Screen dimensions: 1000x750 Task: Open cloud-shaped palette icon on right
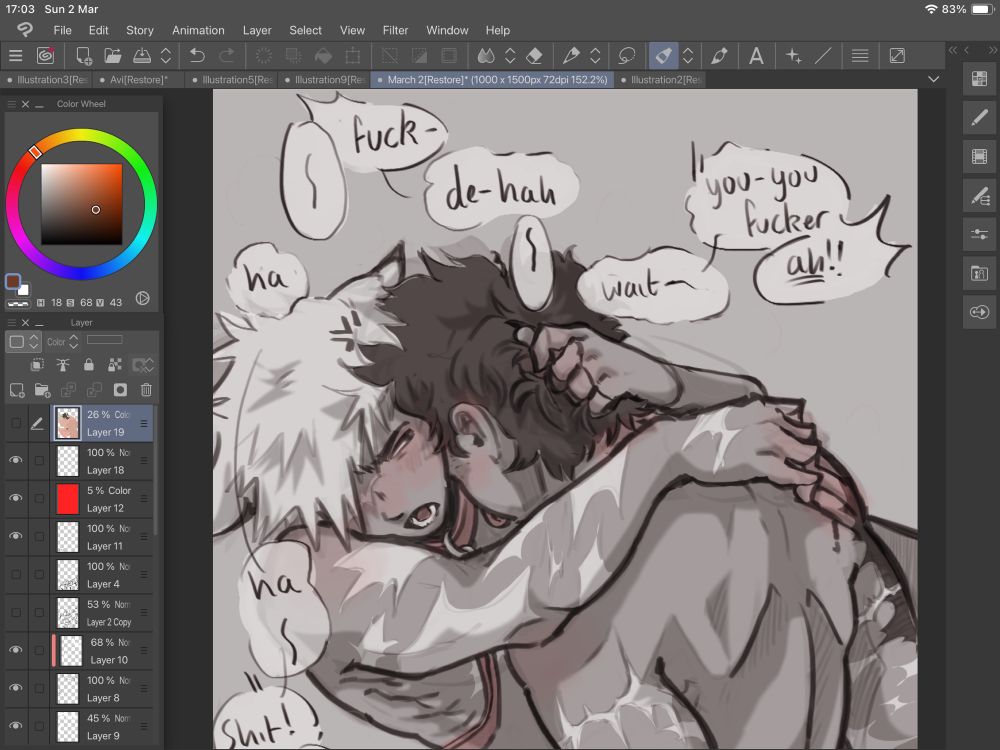pos(980,312)
